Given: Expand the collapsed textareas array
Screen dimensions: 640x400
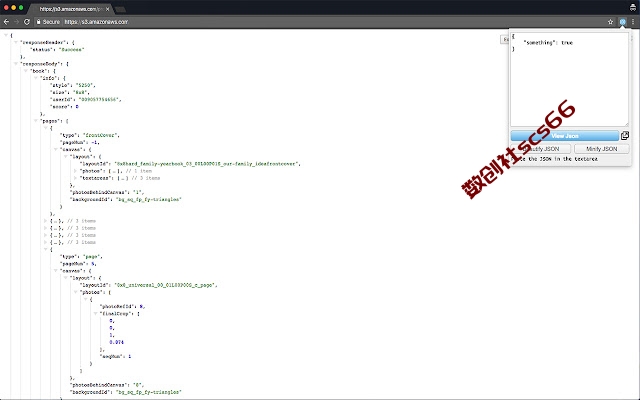Looking at the screenshot, I should (75, 178).
